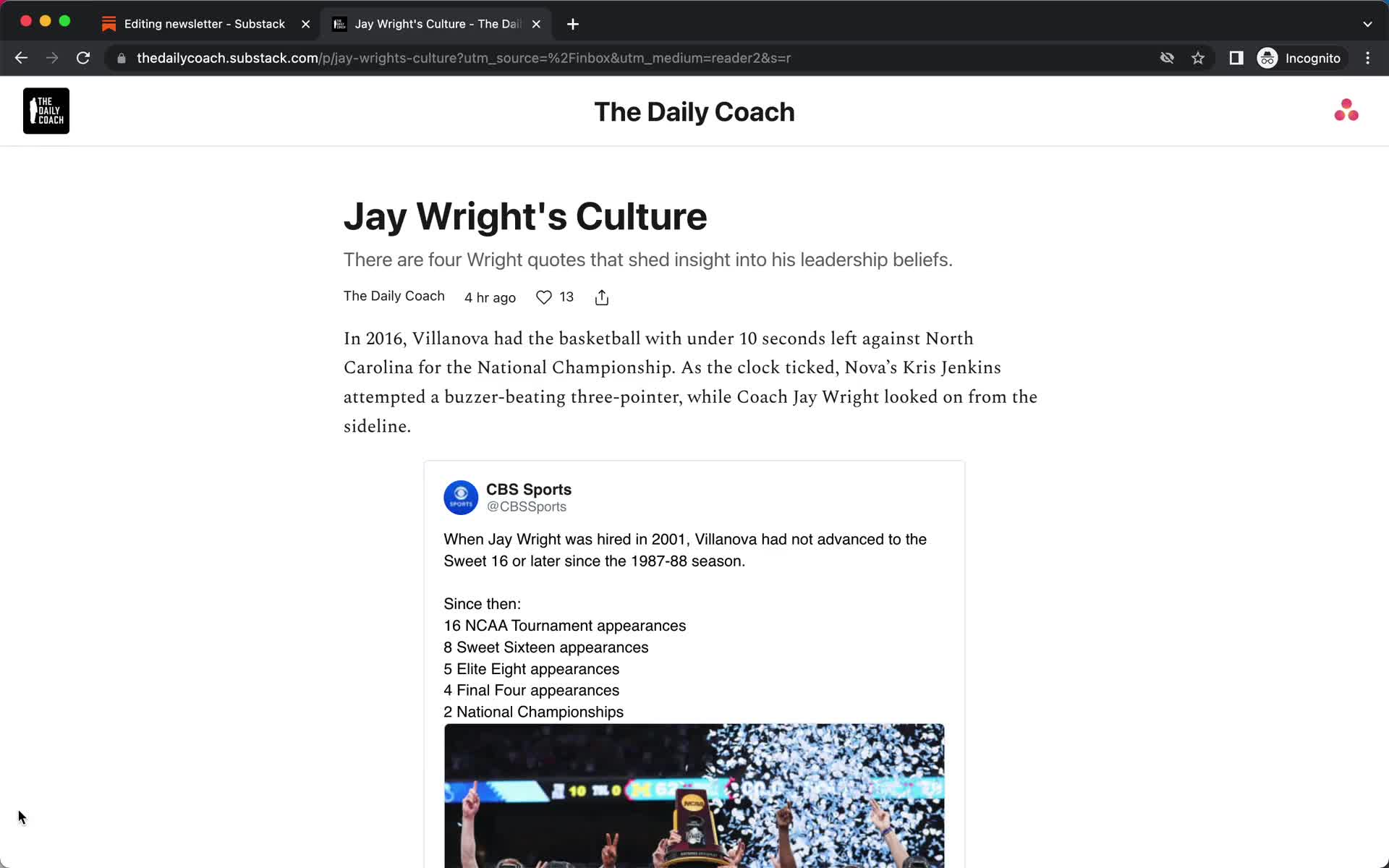Click the CBS Sports profile avatar icon
Viewport: 1389px width, 868px height.
click(x=461, y=497)
